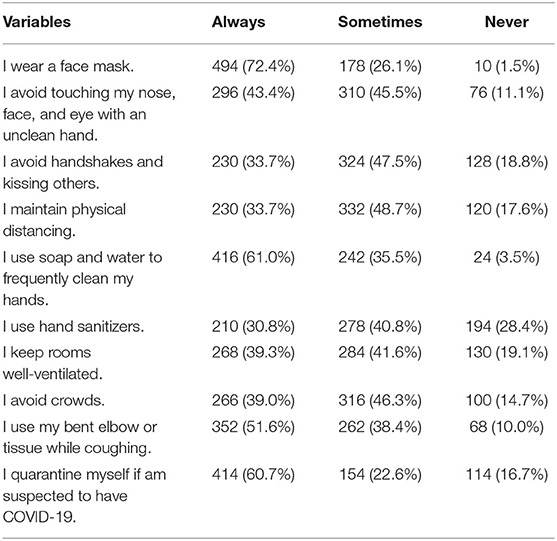Click the 114 (16.7%) cell

point(507,475)
